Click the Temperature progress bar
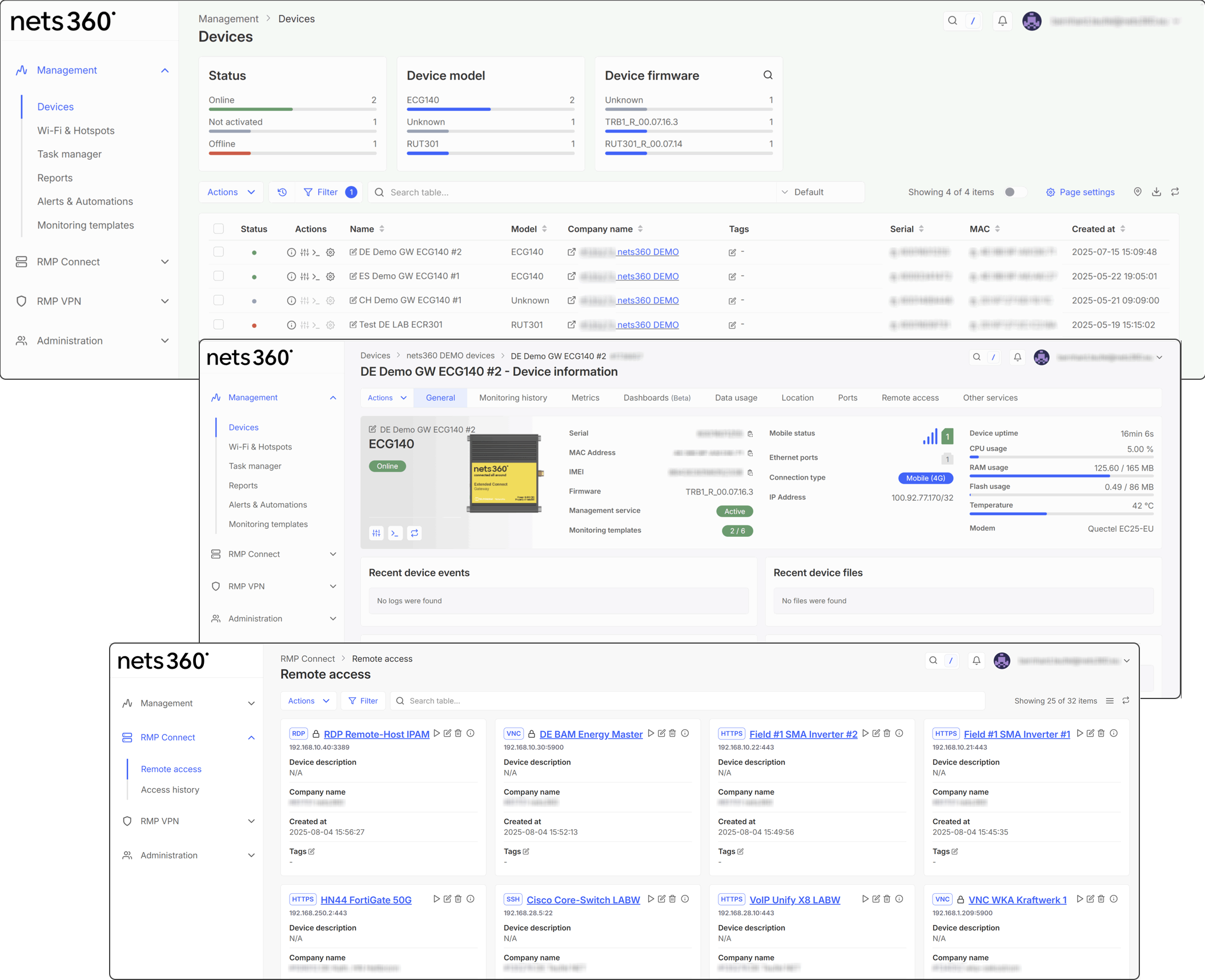 point(1061,514)
